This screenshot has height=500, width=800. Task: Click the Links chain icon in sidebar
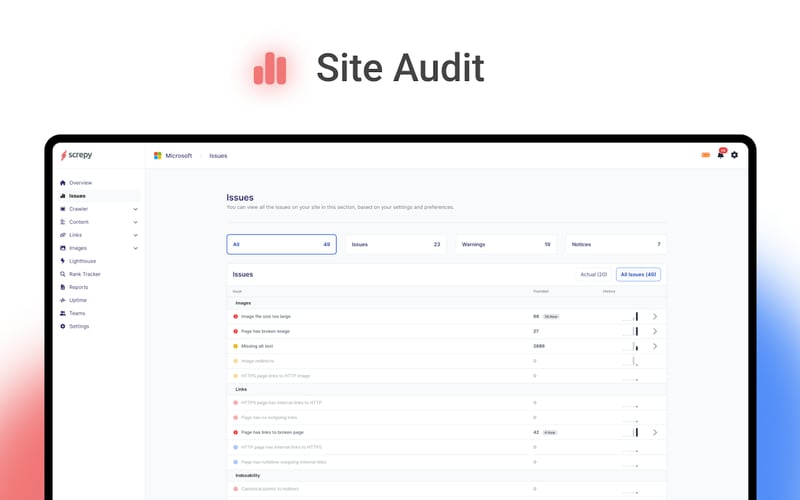63,235
